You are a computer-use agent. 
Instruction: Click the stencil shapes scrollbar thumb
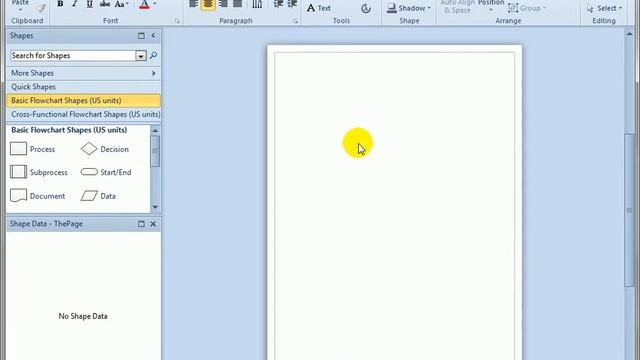click(x=155, y=151)
